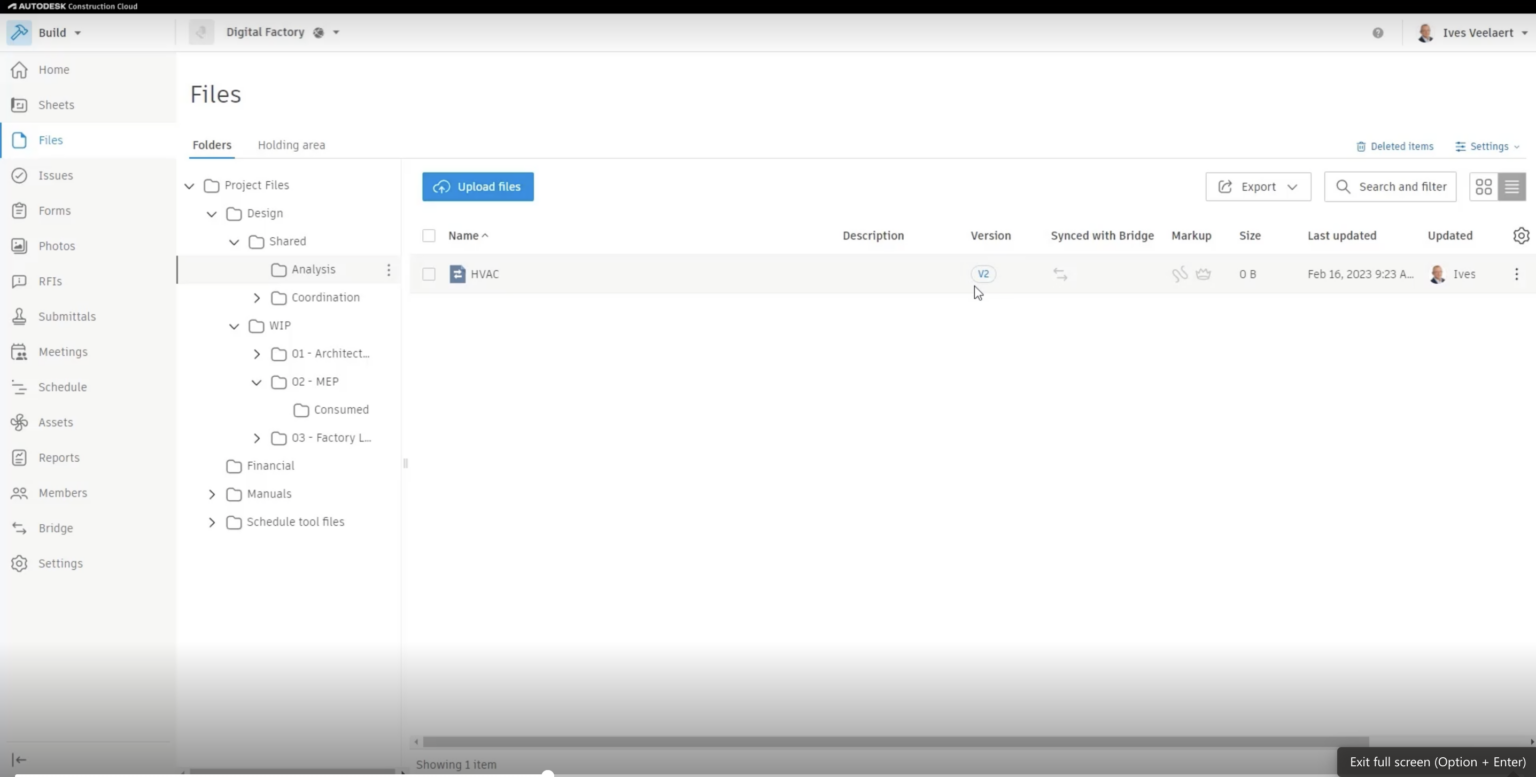Go to the Submittals area

pyautogui.click(x=66, y=316)
